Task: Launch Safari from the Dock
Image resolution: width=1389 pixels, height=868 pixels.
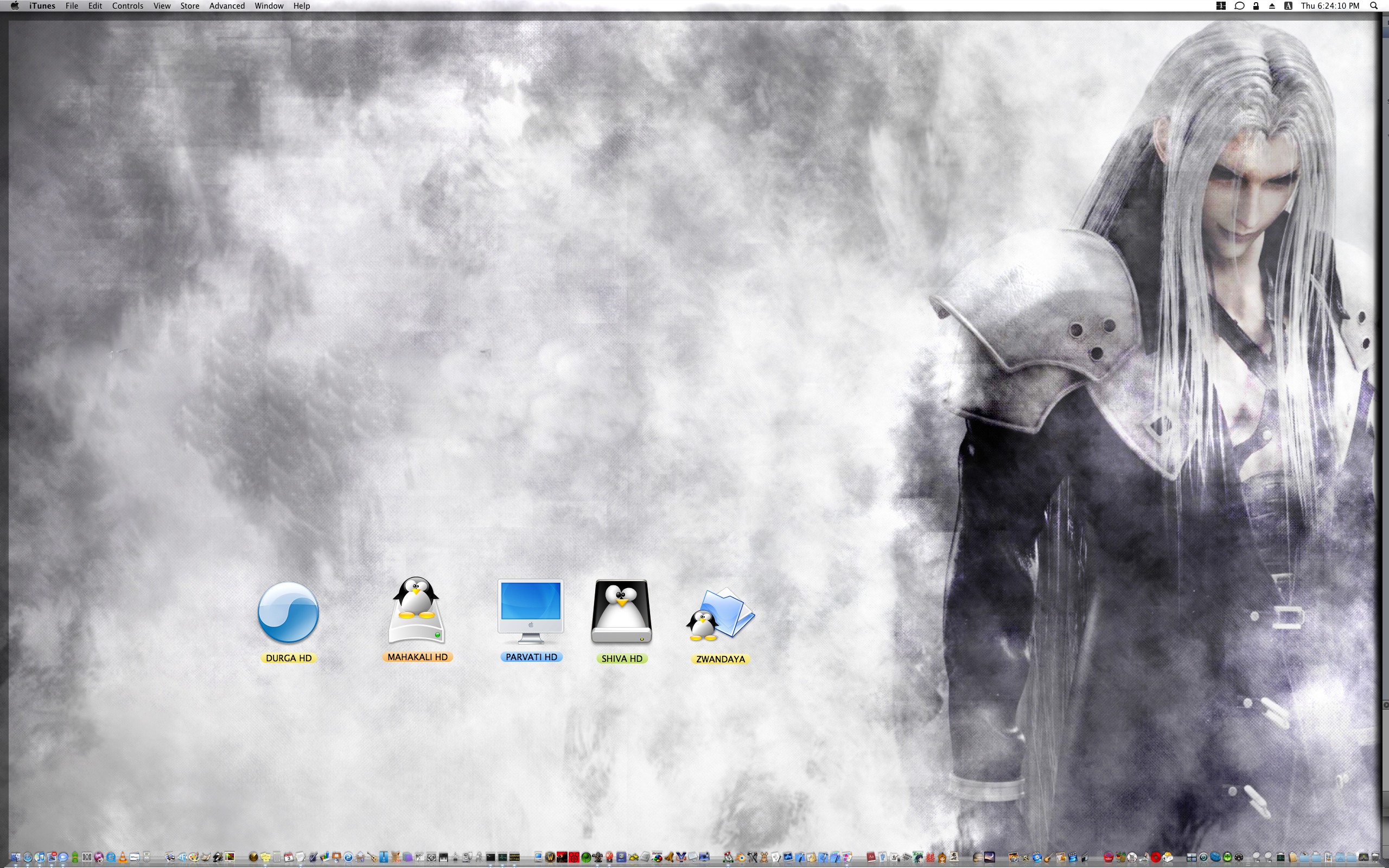Action: pyautogui.click(x=28, y=857)
